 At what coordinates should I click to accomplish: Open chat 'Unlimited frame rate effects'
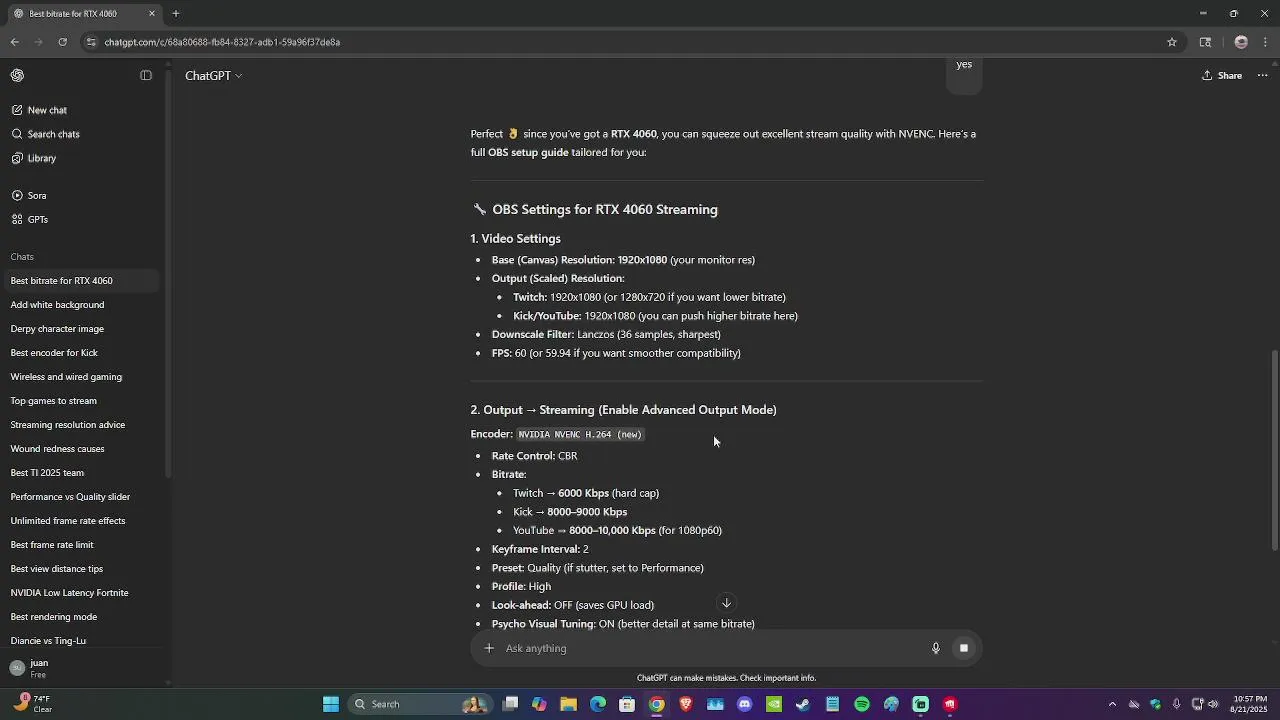pyautogui.click(x=80, y=521)
